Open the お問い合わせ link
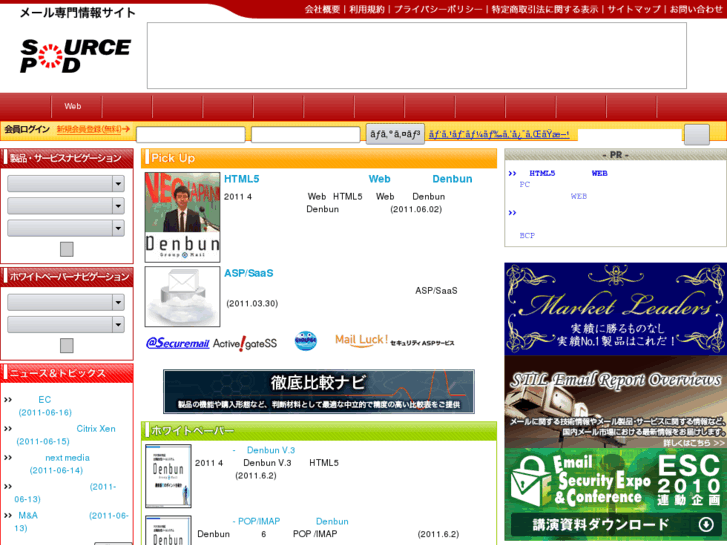Viewport: 727px width, 545px height. click(696, 9)
